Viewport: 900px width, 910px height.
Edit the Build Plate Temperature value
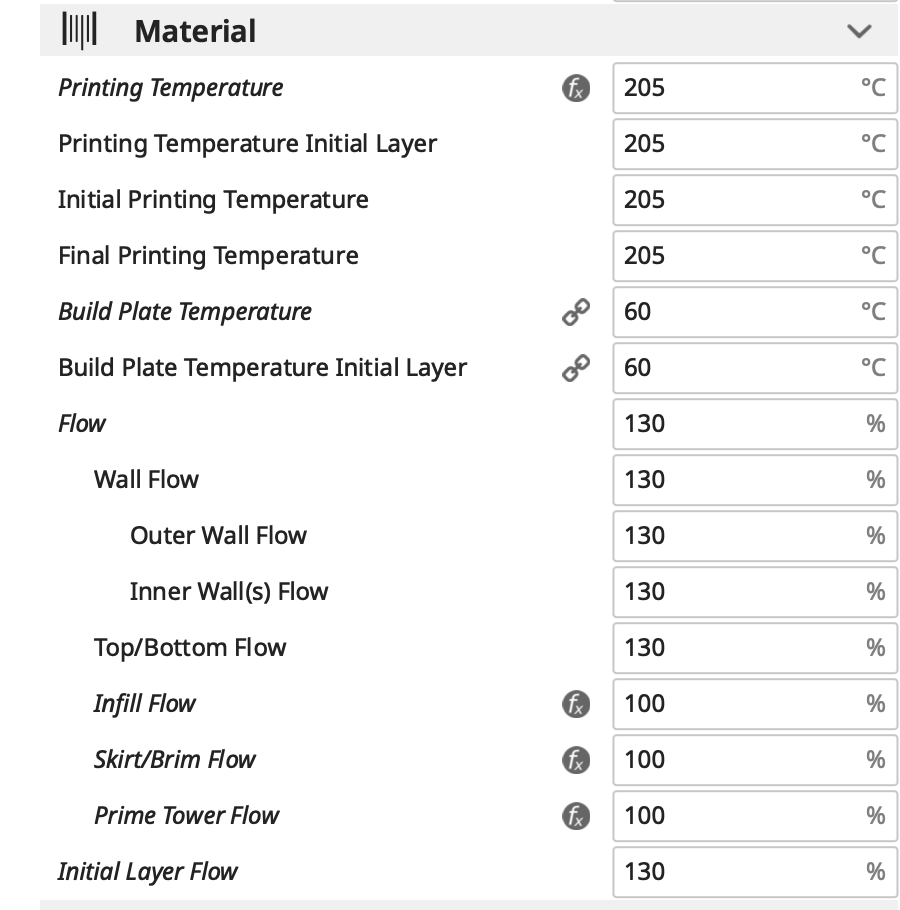[x=755, y=312]
